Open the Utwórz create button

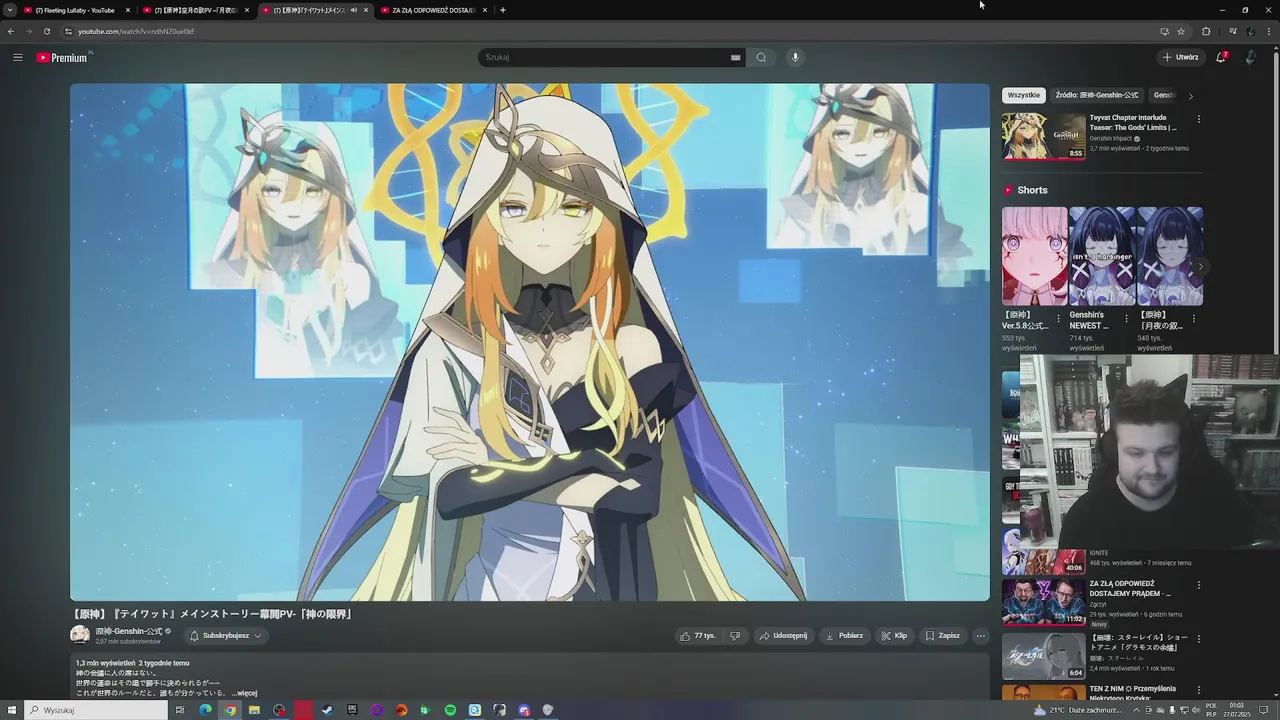[1180, 57]
